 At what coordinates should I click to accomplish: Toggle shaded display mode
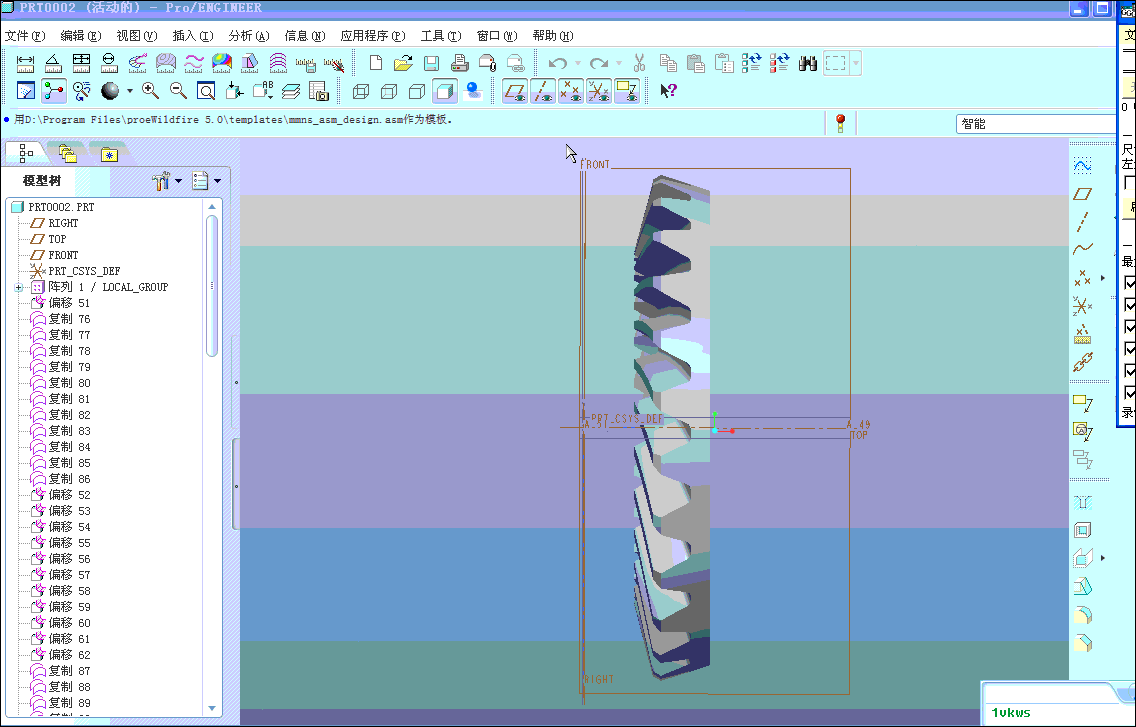pos(445,91)
